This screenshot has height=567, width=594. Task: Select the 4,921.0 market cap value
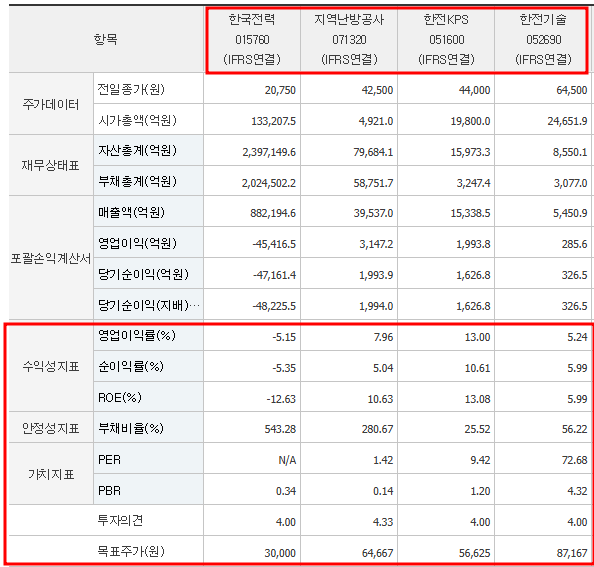pyautogui.click(x=376, y=121)
